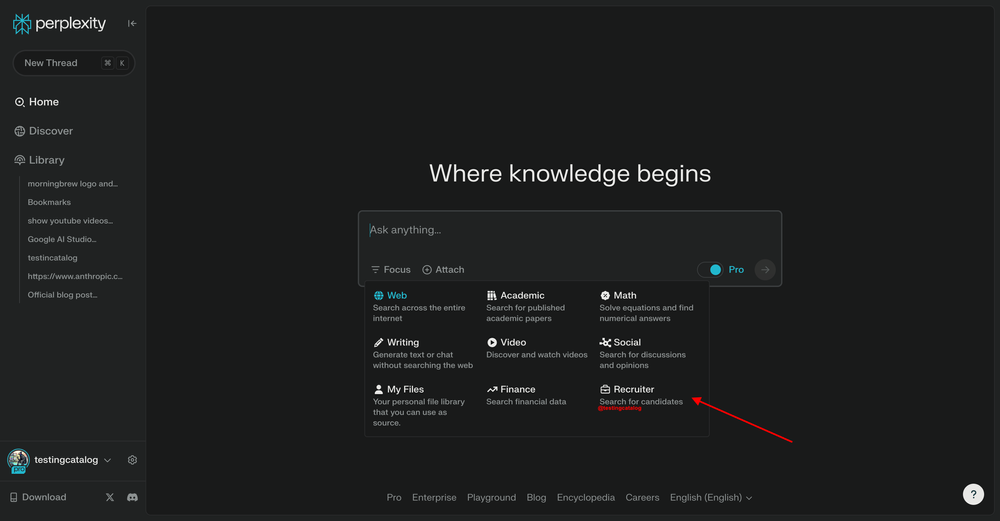Image resolution: width=1000 pixels, height=521 pixels.
Task: Attach a file with Attach button
Action: point(443,270)
